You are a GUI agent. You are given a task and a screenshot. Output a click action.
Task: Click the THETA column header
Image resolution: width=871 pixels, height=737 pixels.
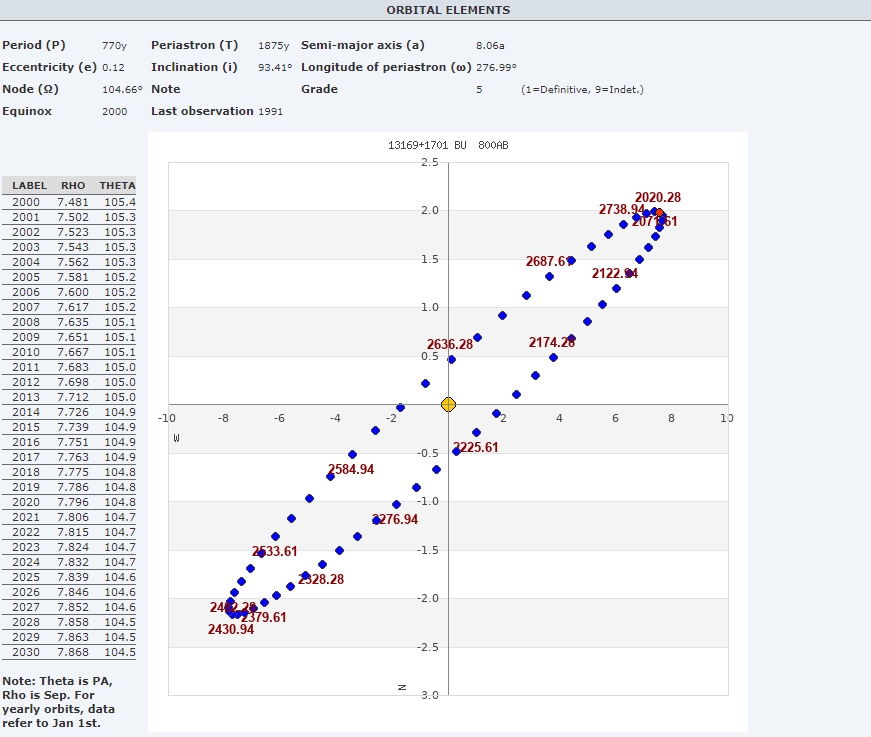117,186
